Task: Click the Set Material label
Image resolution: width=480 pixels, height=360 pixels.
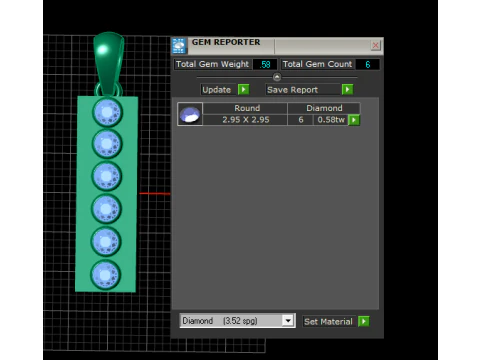Action: [x=328, y=321]
